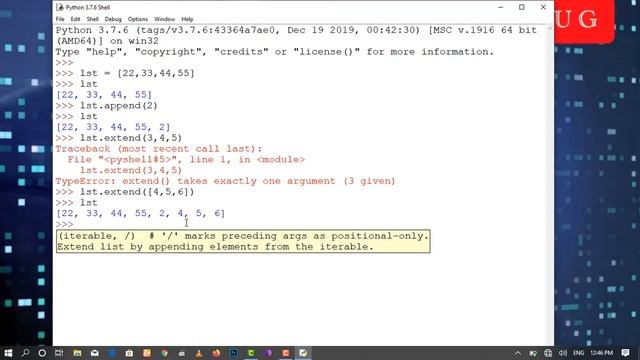Viewport: 640px width, 360px height.
Task: Open the Help menu
Action: click(187, 19)
